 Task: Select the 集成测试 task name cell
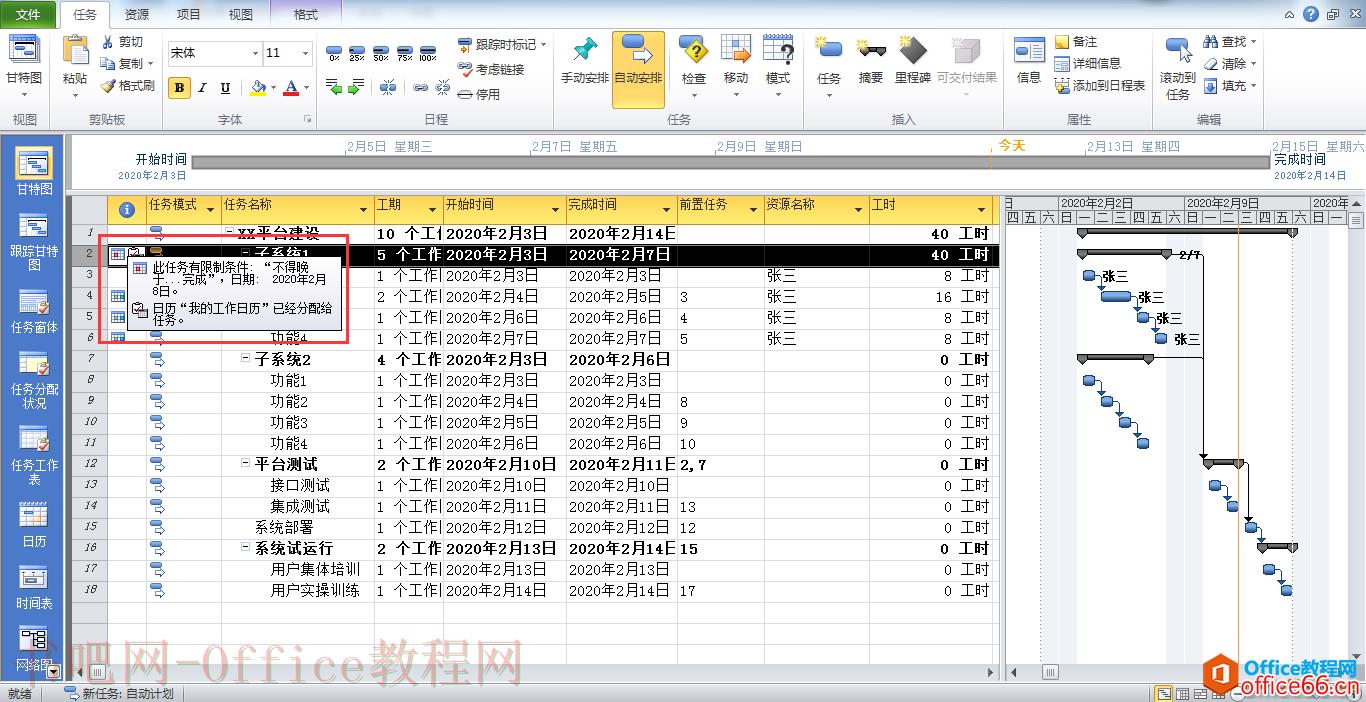tap(298, 506)
